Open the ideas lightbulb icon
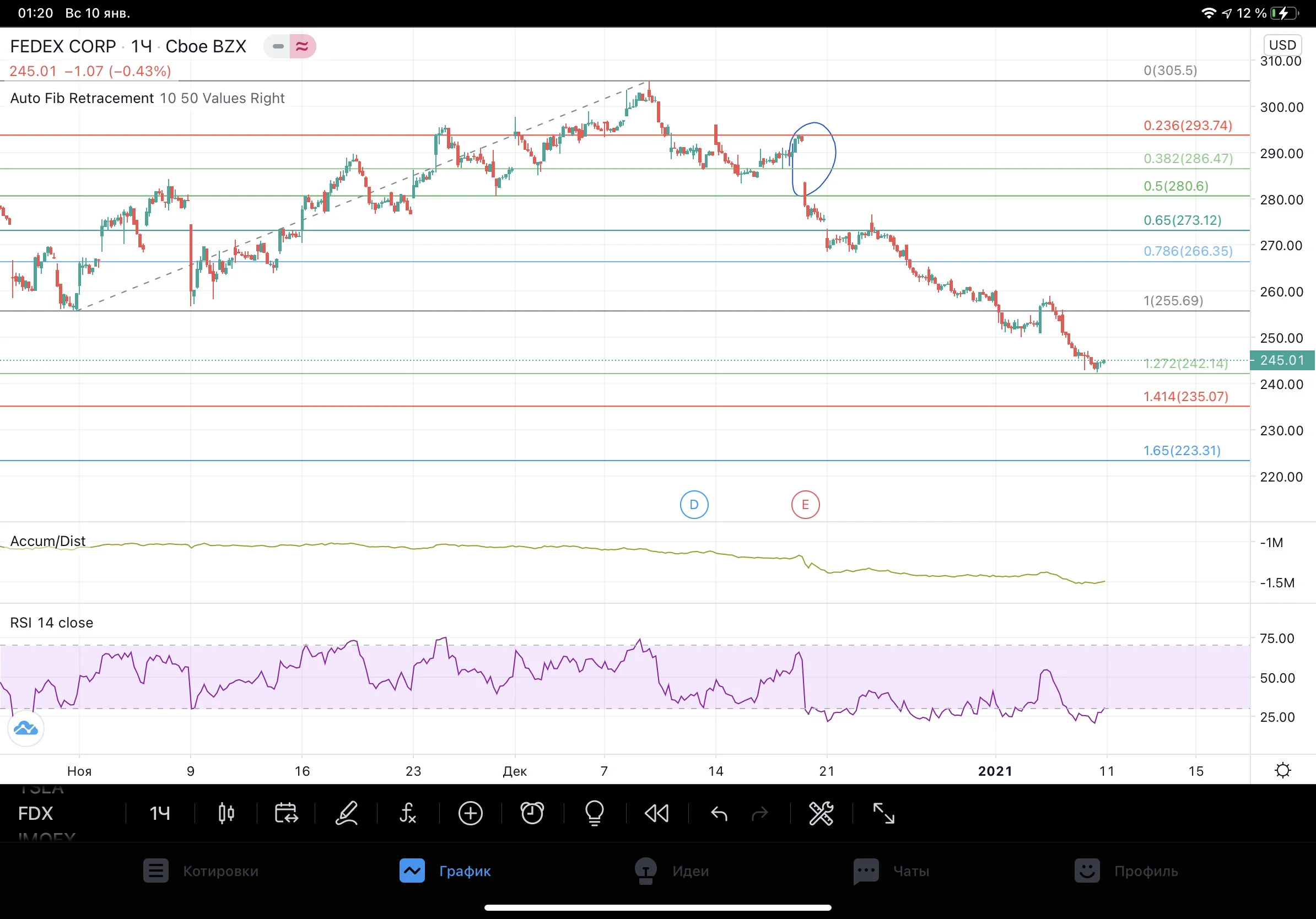This screenshot has width=1316, height=919. pos(595,813)
